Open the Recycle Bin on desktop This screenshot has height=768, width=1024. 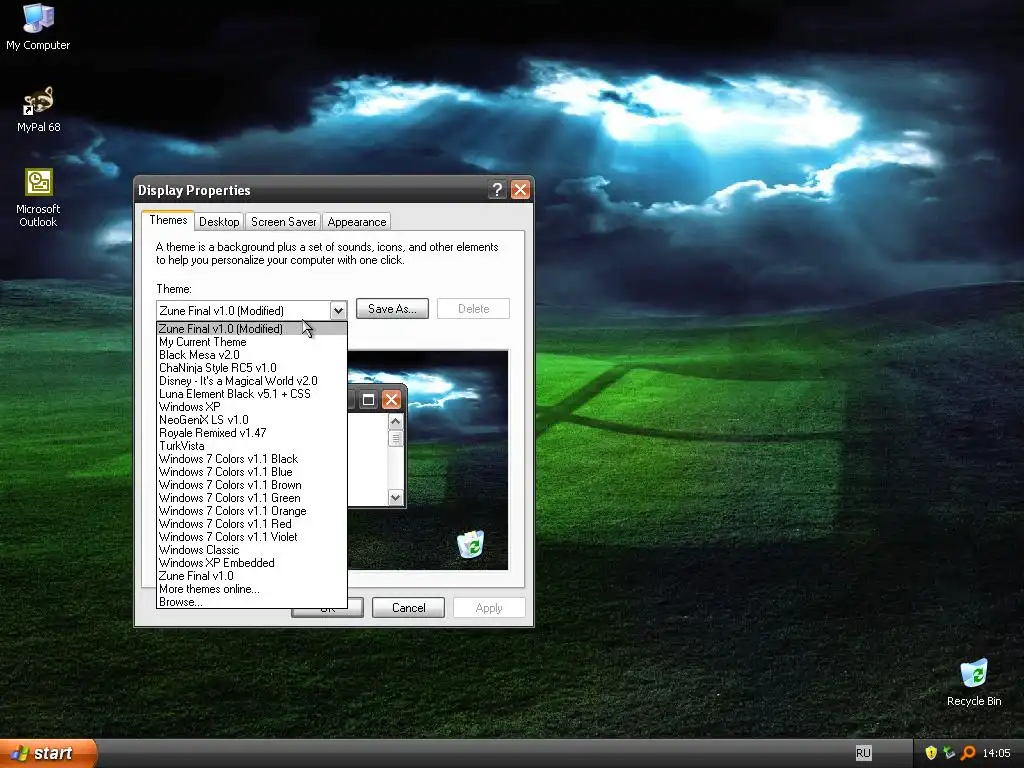tap(974, 682)
